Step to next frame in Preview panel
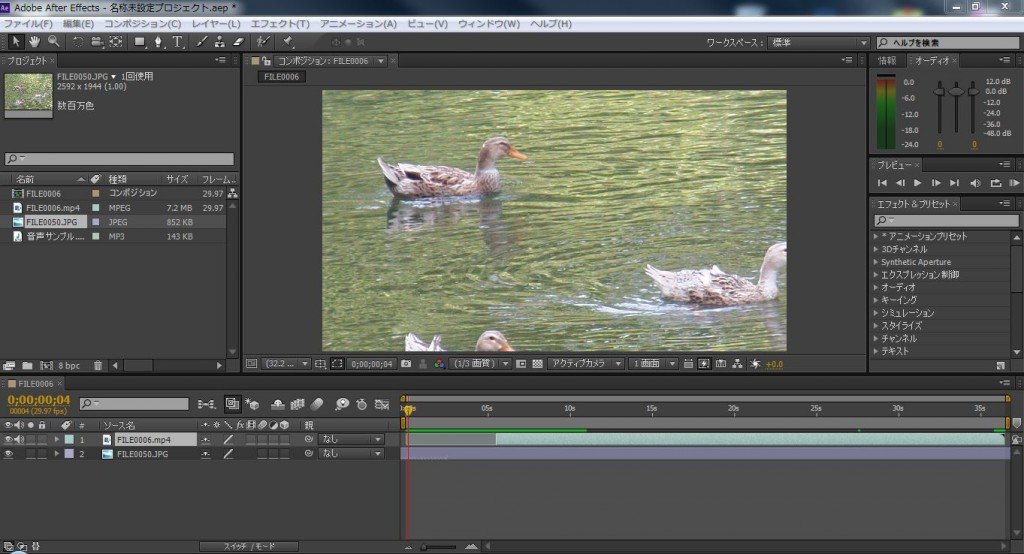 (x=936, y=183)
